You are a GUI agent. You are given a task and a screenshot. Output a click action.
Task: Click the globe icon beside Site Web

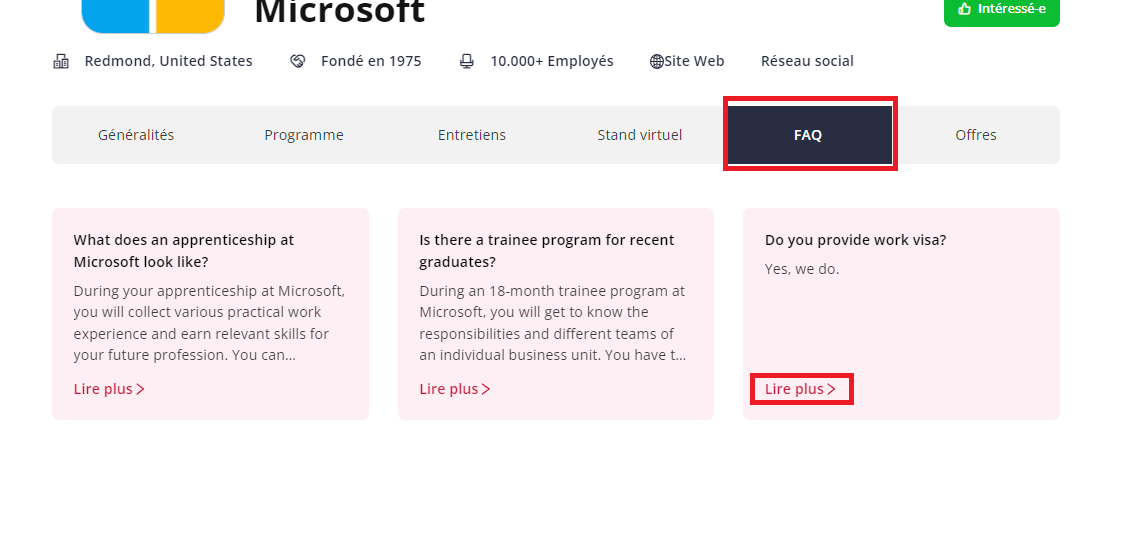656,61
